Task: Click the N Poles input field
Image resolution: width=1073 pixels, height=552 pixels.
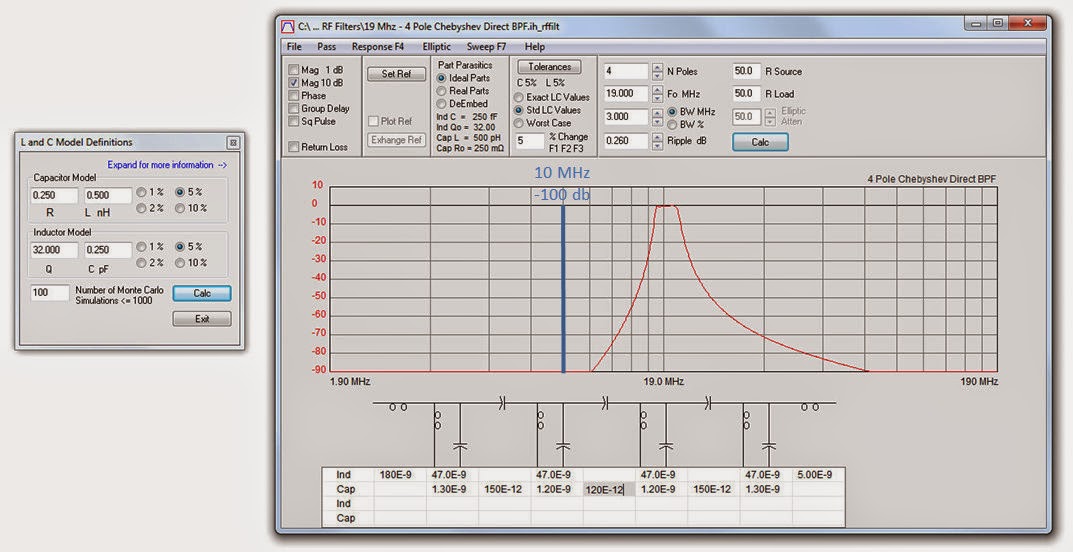Action: (x=626, y=71)
